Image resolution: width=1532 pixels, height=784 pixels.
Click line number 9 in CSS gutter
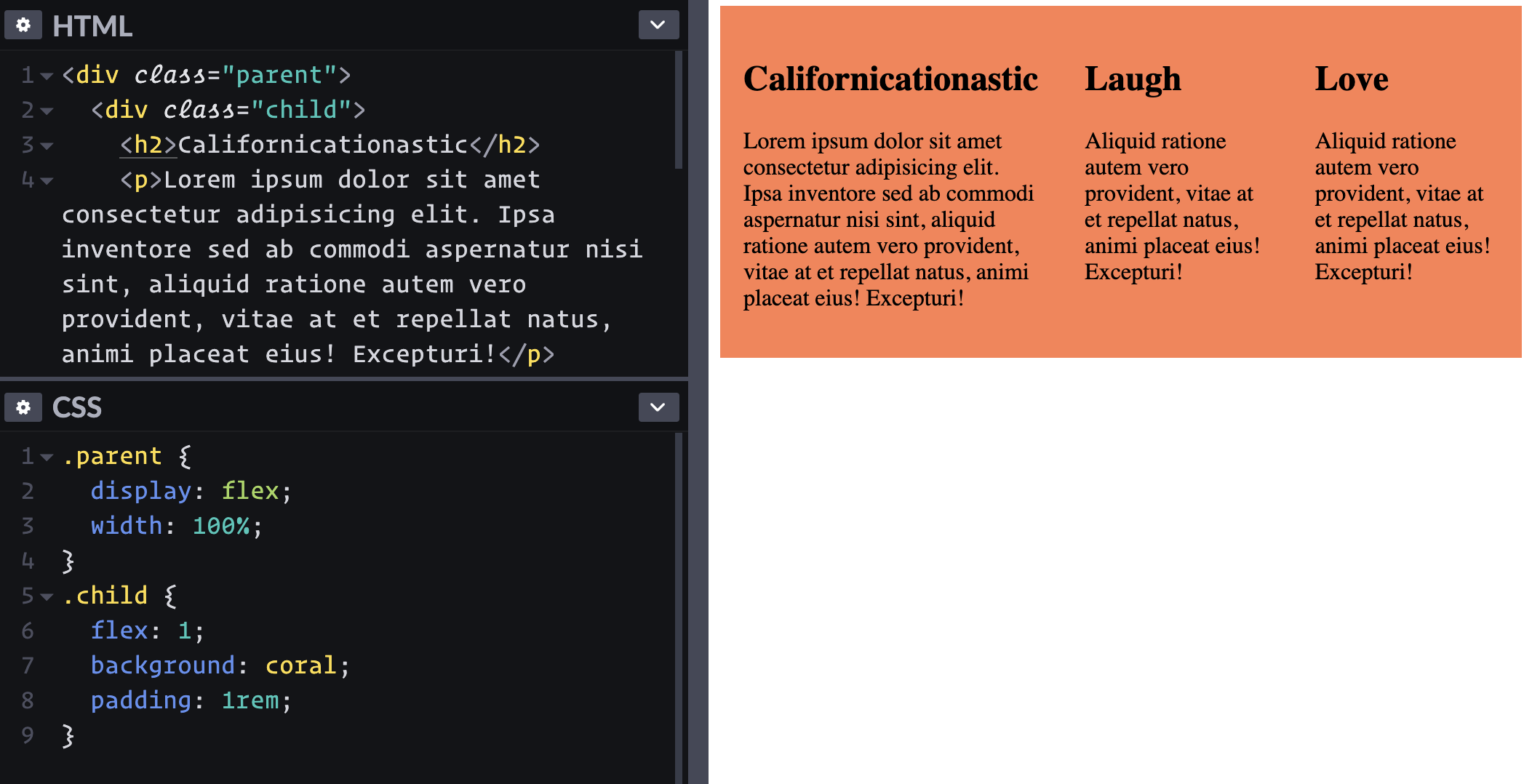pos(28,735)
